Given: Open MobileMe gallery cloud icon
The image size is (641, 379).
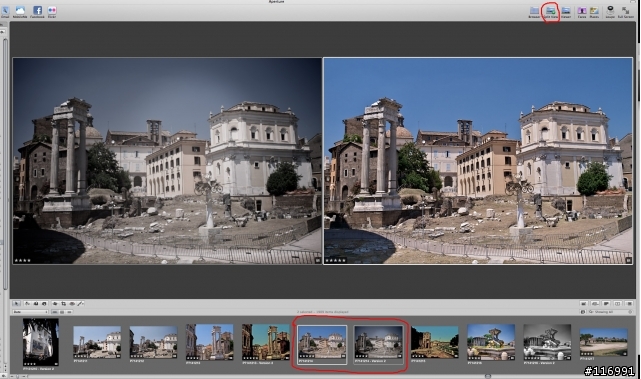Looking at the screenshot, I should point(20,11).
